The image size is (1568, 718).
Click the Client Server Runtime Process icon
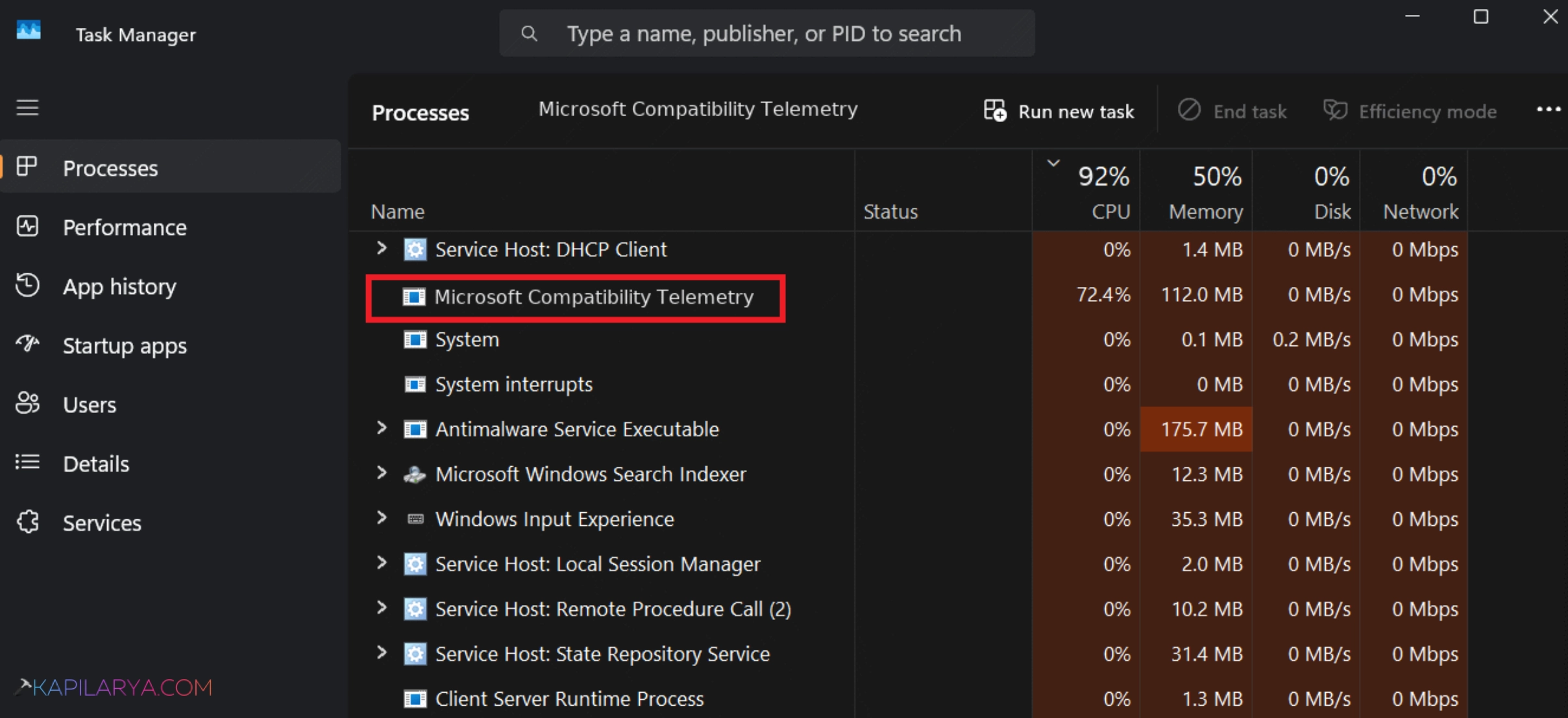pyautogui.click(x=415, y=699)
